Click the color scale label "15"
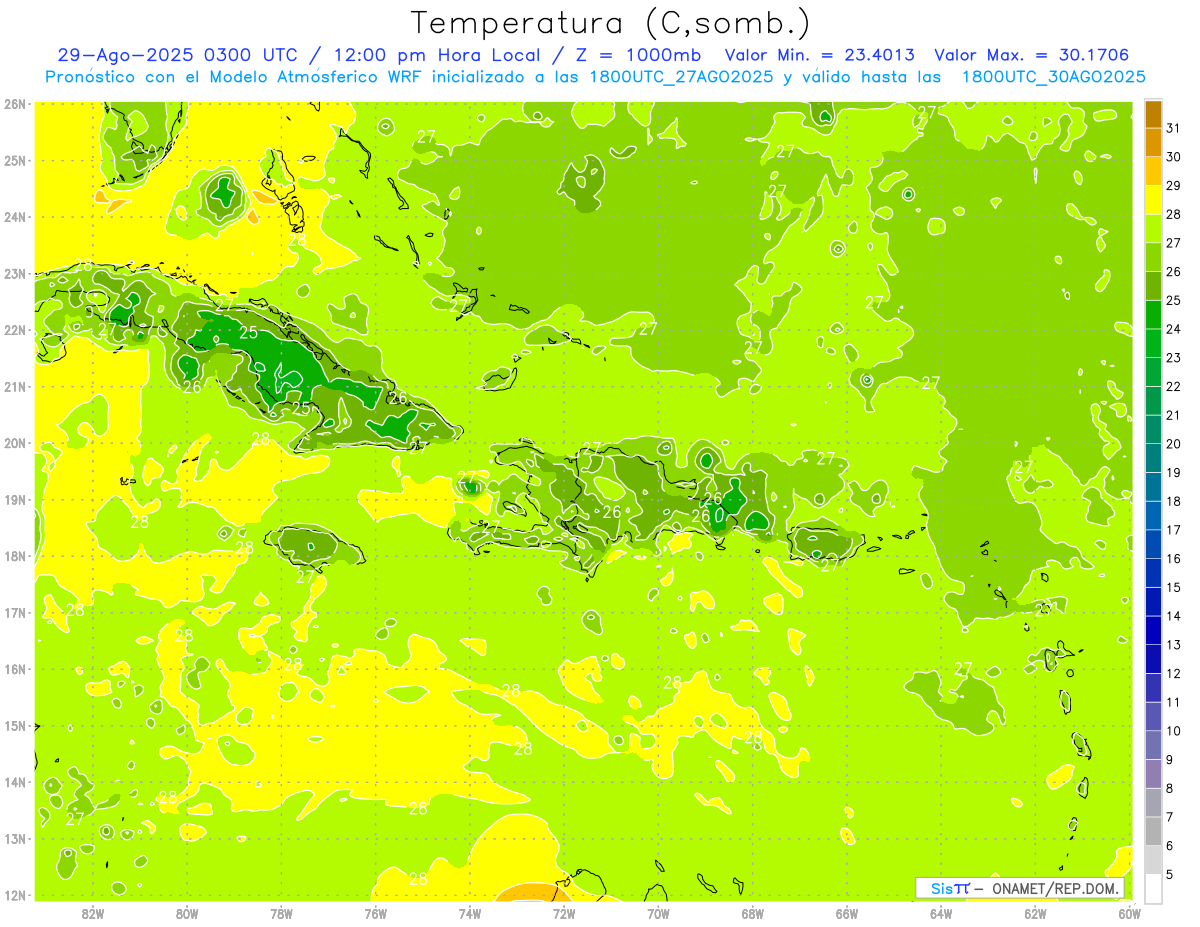 click(x=1174, y=588)
